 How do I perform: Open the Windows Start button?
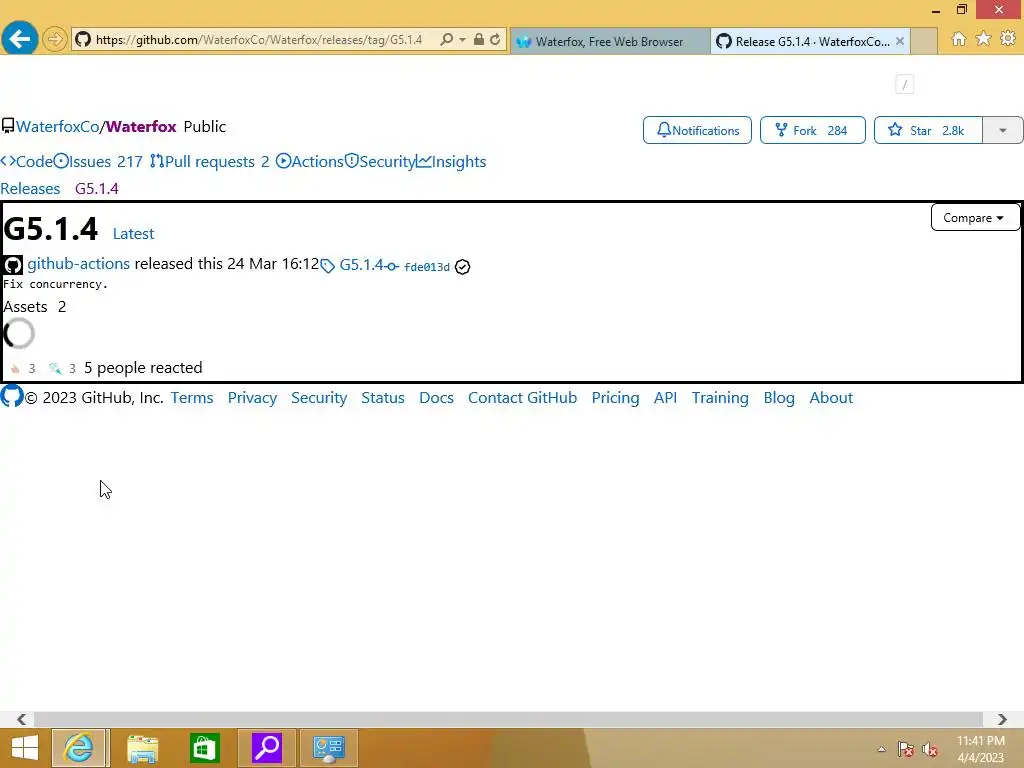[24, 748]
